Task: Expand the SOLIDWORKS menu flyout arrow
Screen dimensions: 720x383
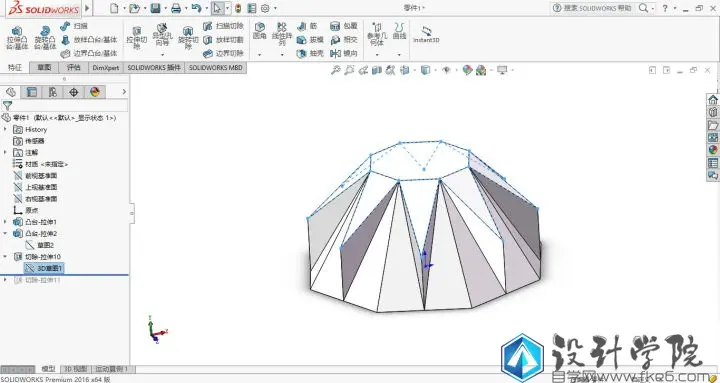Action: (87, 8)
